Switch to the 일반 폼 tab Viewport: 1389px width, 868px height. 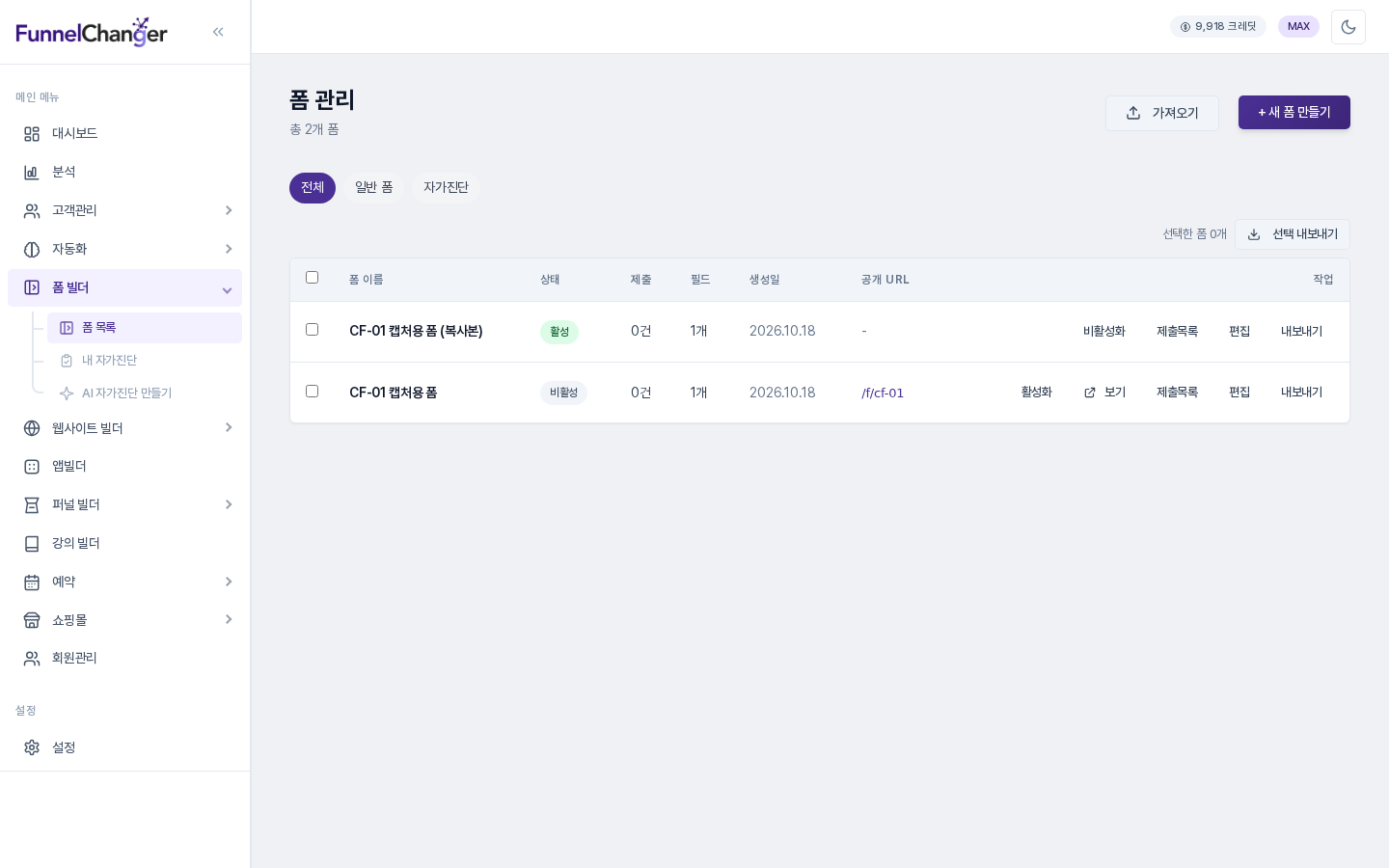coord(374,188)
